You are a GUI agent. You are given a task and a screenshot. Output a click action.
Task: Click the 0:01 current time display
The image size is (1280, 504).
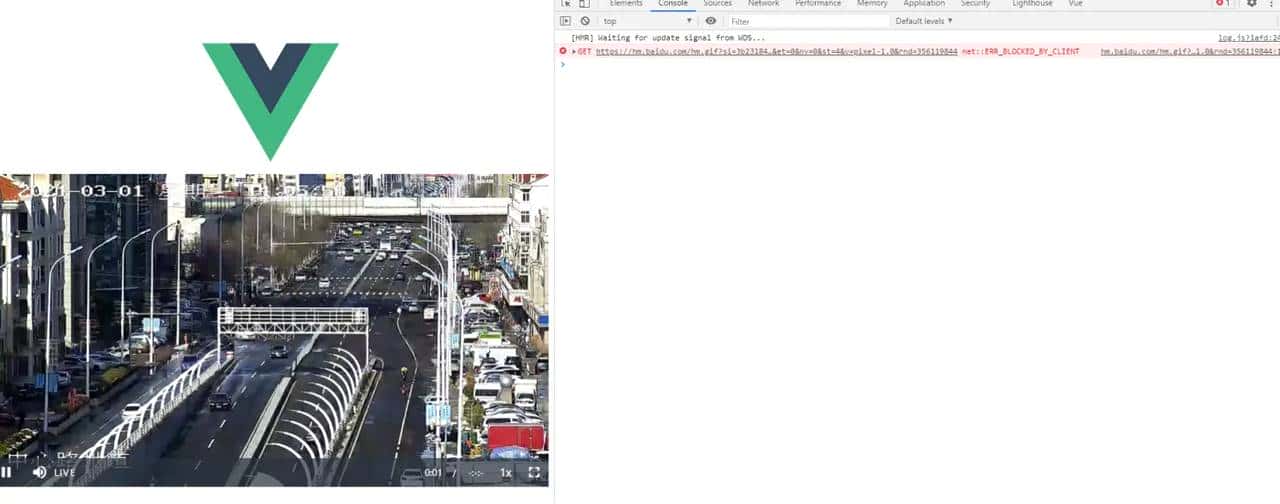[433, 473]
